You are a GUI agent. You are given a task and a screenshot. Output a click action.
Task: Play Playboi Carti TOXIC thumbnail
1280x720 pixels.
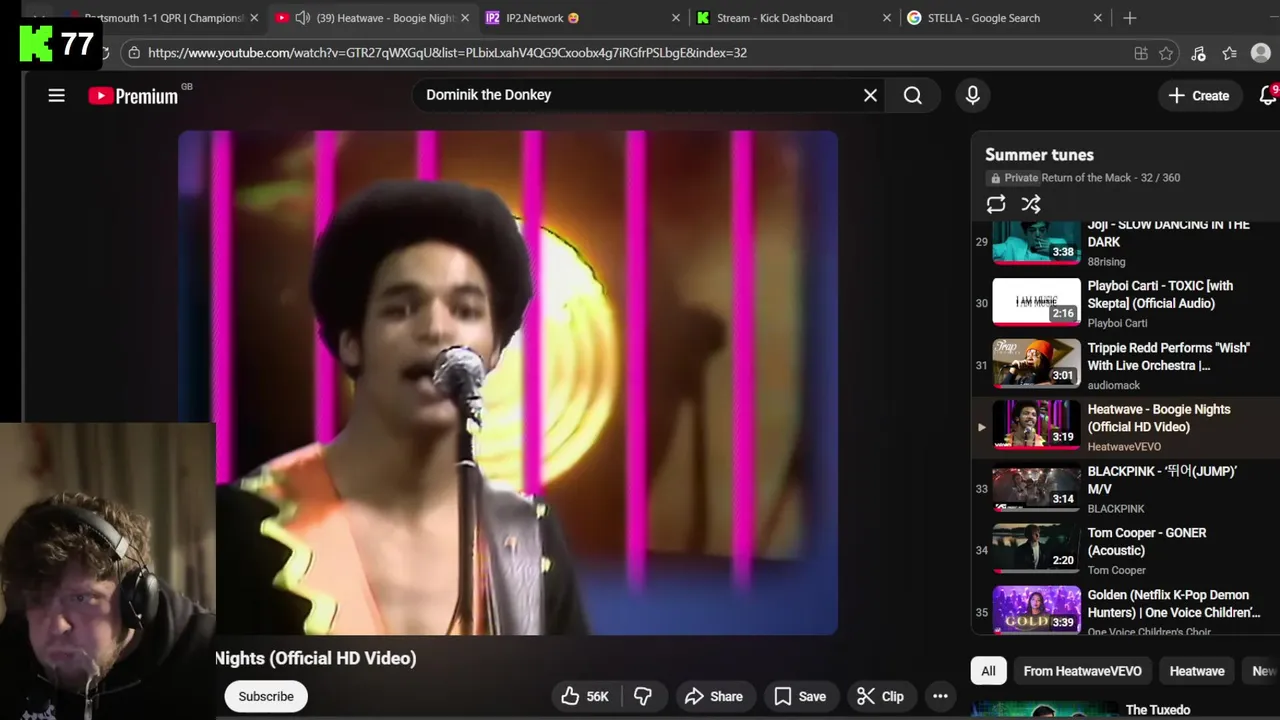tap(1036, 302)
